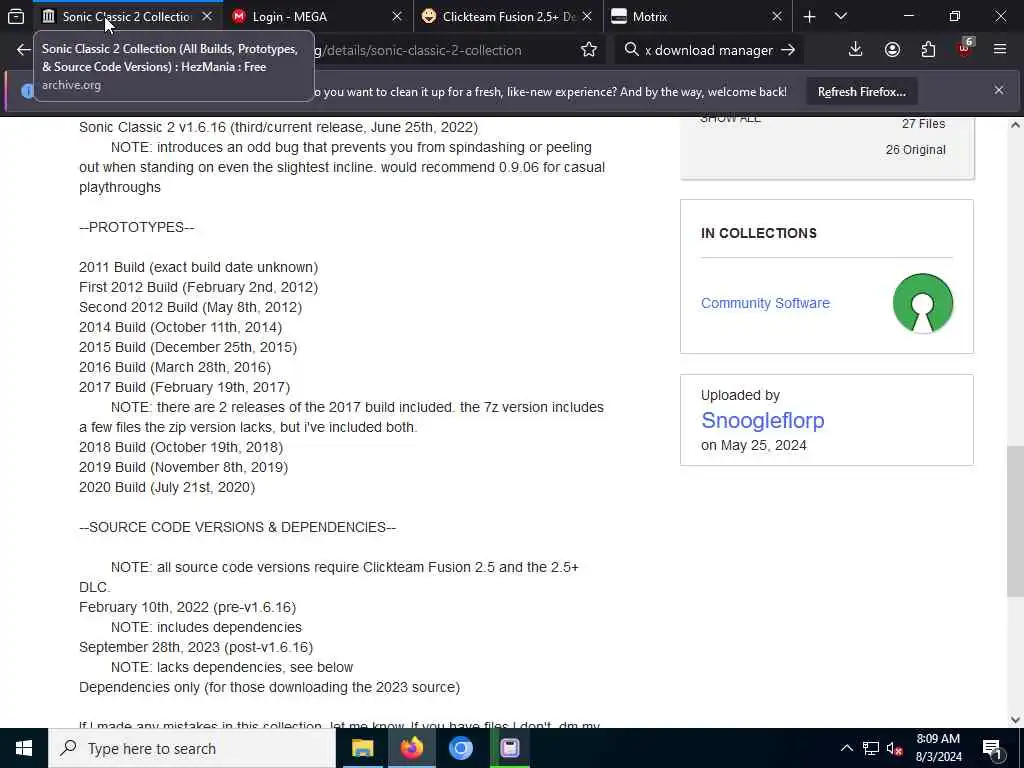Viewport: 1024px width, 768px height.
Task: Click '--SOURCE CODE VERSIONS & DEPENDENCIES--' heading
Action: tap(237, 527)
